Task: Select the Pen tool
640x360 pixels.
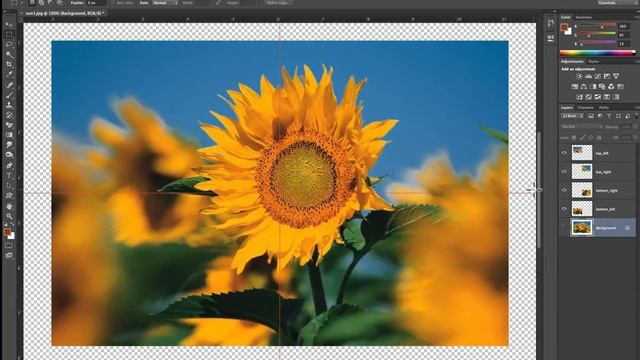Action: coord(9,165)
